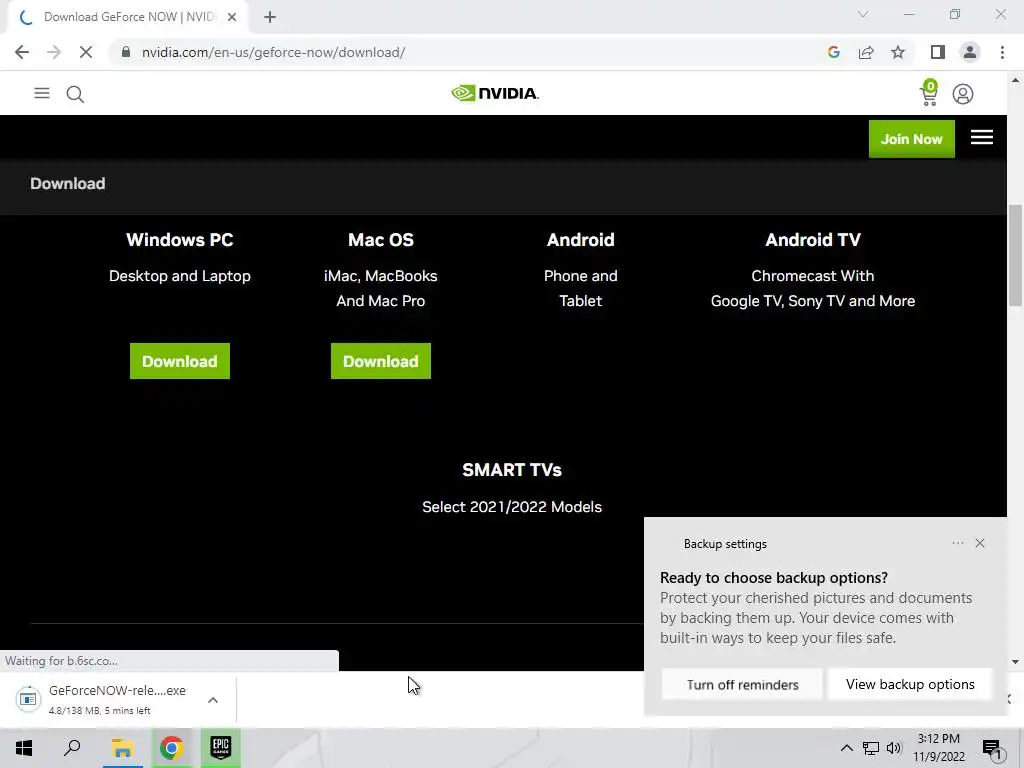Open the taskbar clock and date
The width and height of the screenshot is (1024, 768).
tap(938, 748)
